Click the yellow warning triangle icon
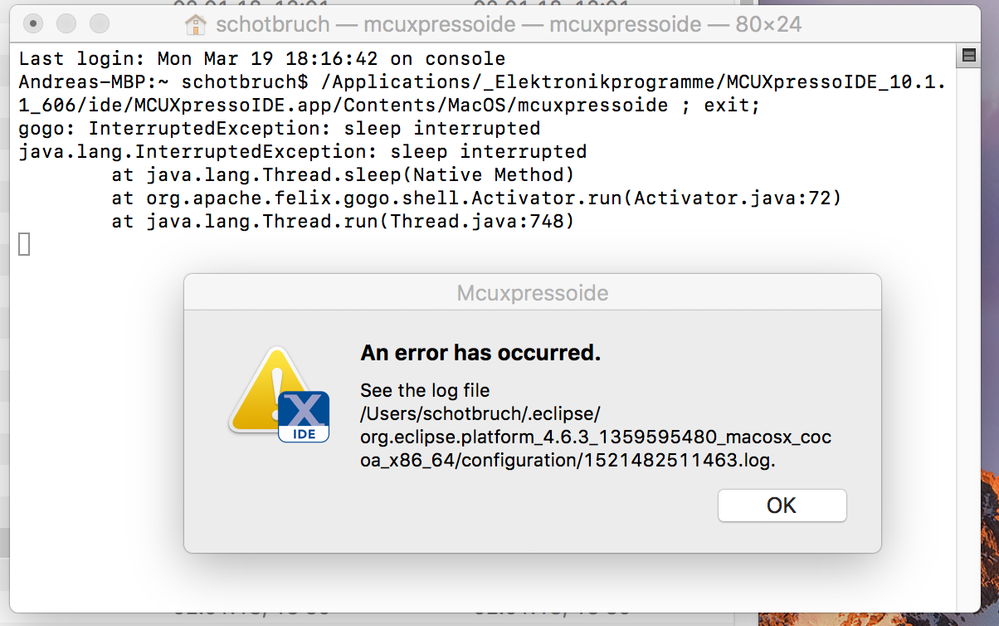Image resolution: width=999 pixels, height=626 pixels. tap(262, 390)
